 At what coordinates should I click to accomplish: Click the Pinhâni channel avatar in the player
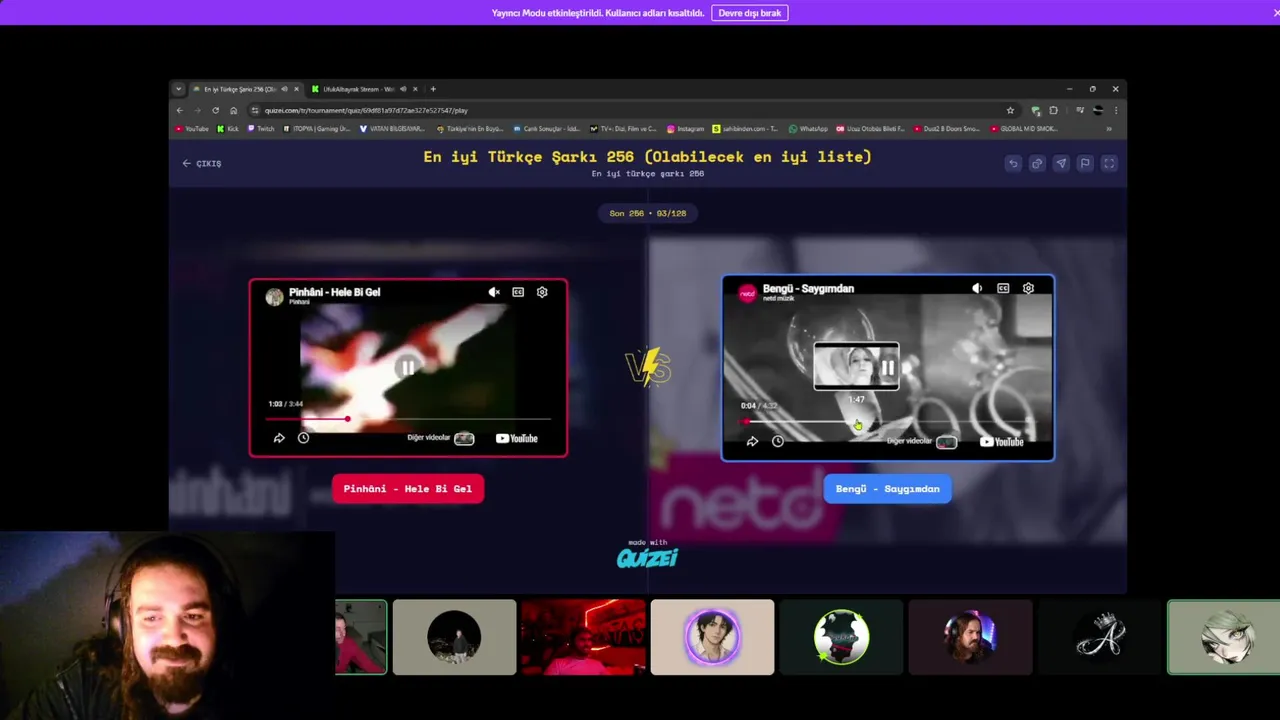274,296
